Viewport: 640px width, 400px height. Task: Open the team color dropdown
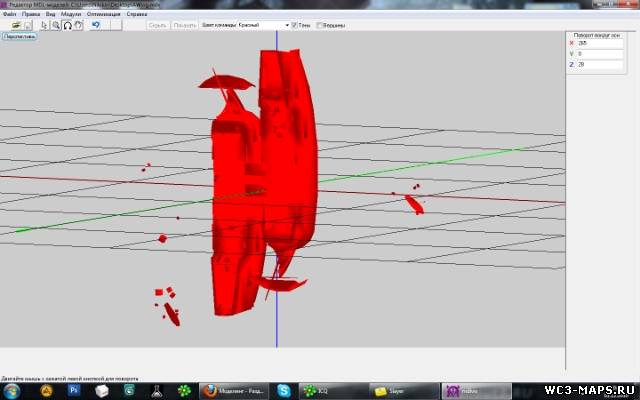[x=287, y=25]
